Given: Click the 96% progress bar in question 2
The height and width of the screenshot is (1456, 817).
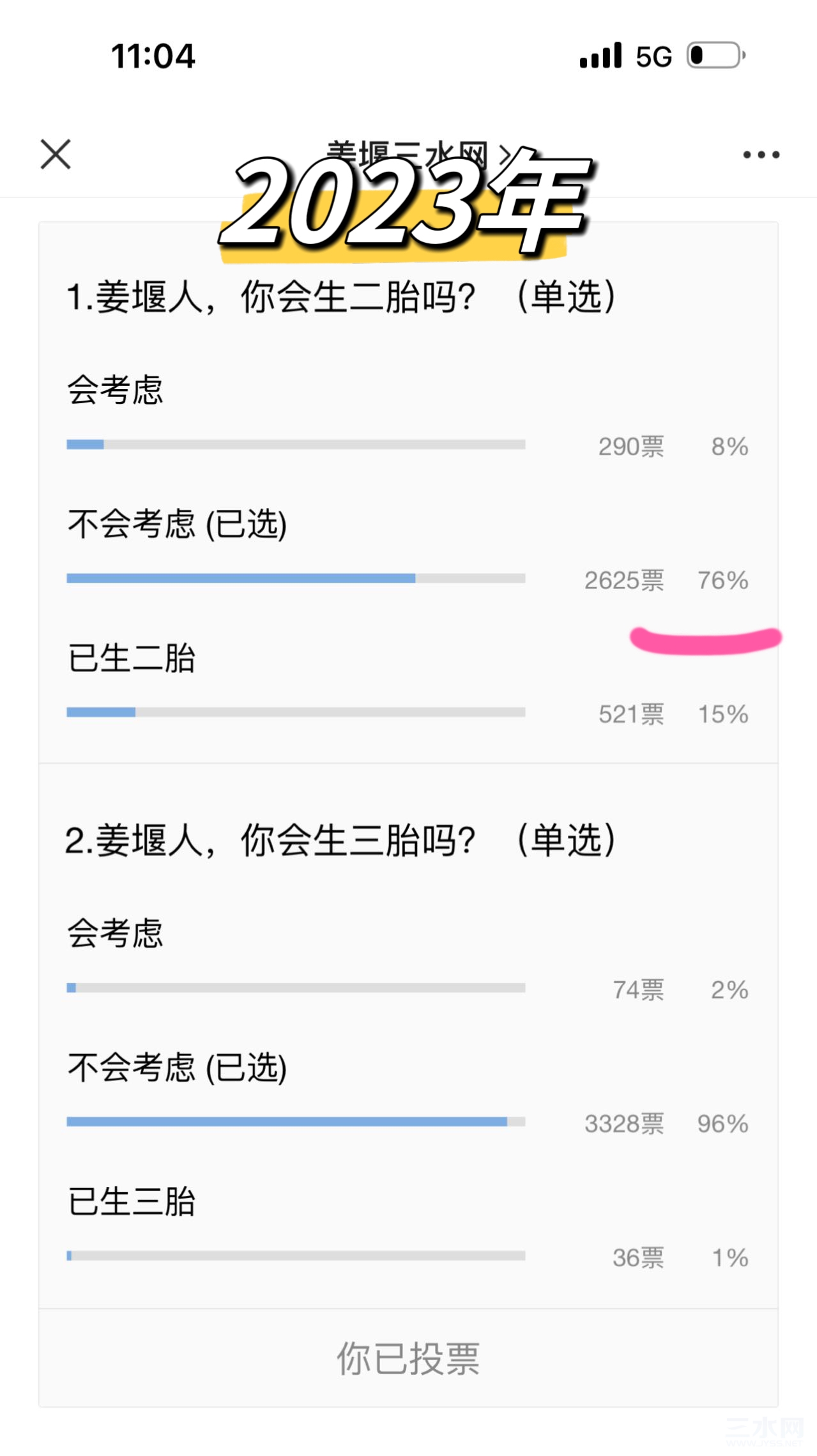Looking at the screenshot, I should point(296,1121).
